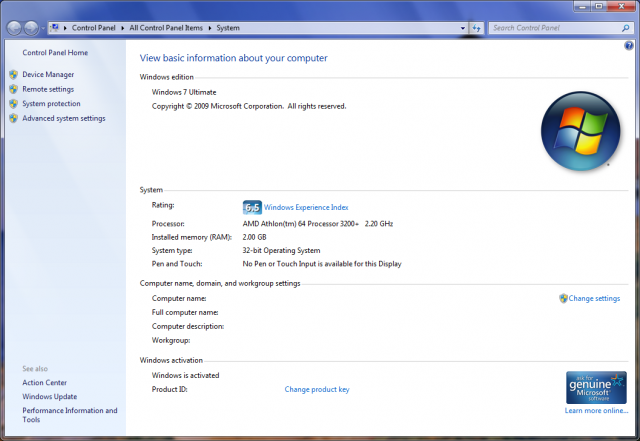Click the Windows 7 Ultimate text
Viewport: 640px width, 441px height.
184,92
